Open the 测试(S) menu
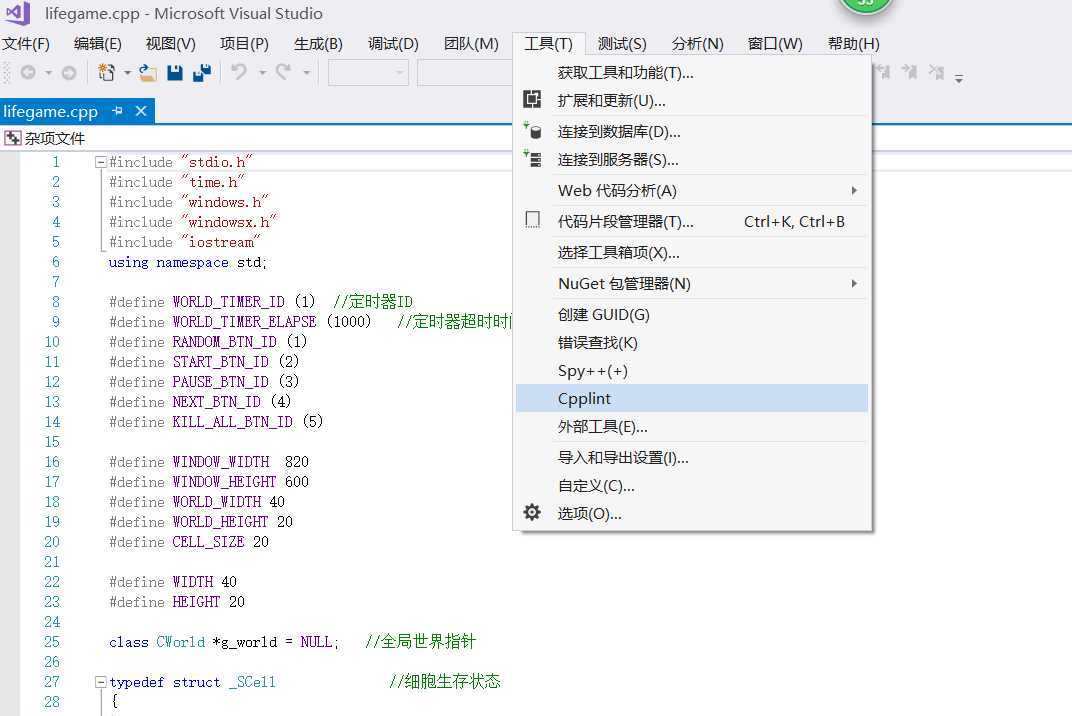The width and height of the screenshot is (1072, 716). click(x=621, y=44)
